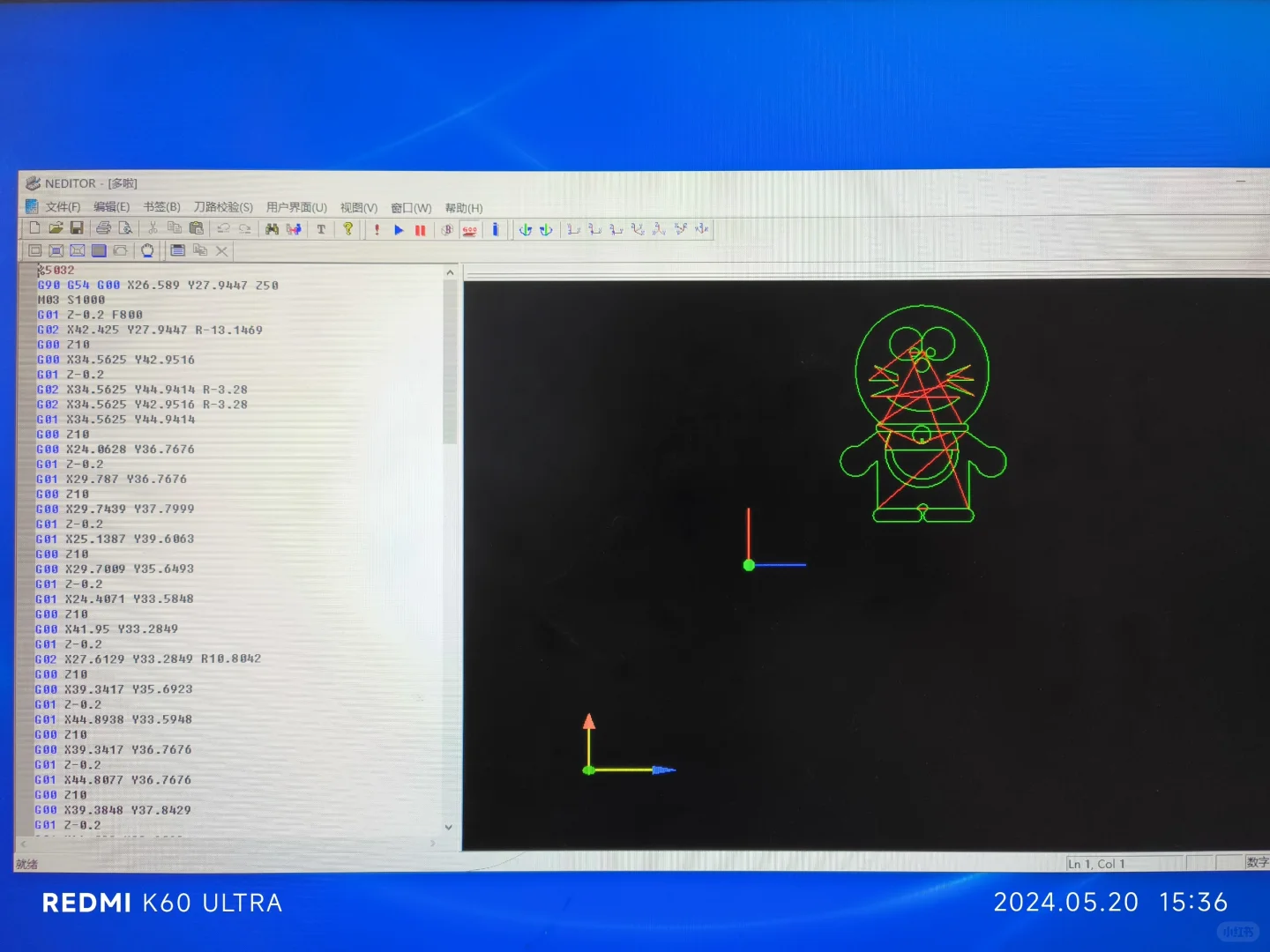Pause simulation with the red pause icon
The width and height of the screenshot is (1270, 952).
(421, 230)
